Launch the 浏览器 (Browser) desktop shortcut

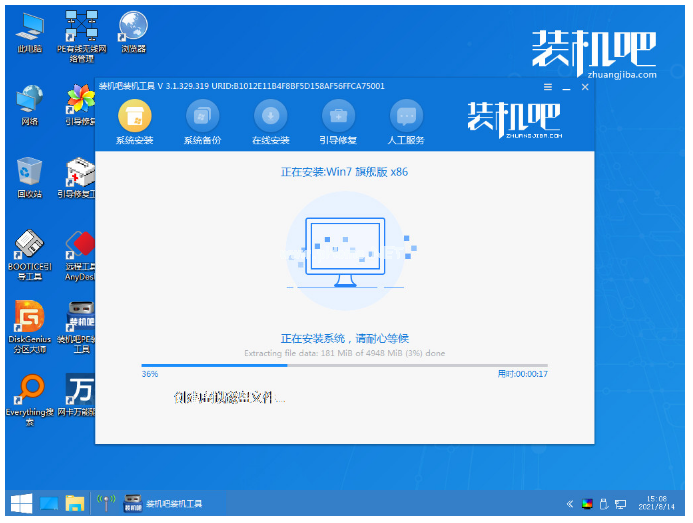[132, 24]
